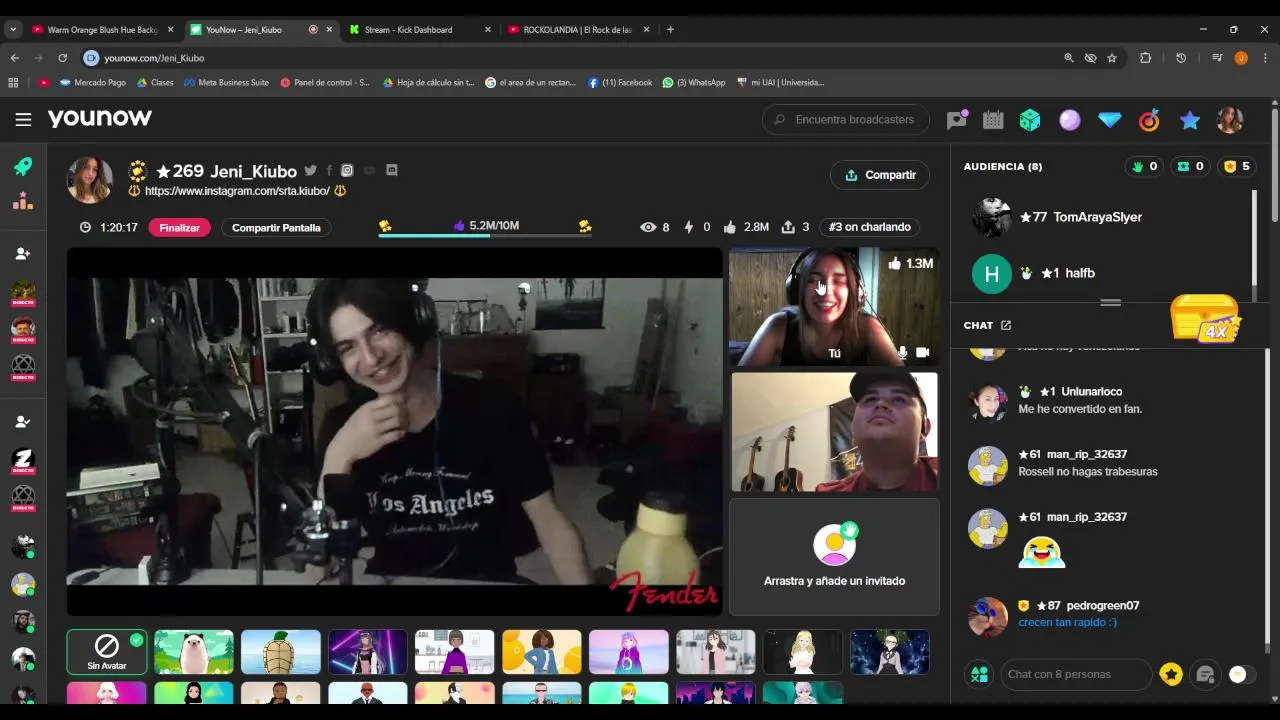Viewport: 1280px width, 720px height.
Task: Focus the Chat con 8 personas input
Action: [x=1076, y=675]
